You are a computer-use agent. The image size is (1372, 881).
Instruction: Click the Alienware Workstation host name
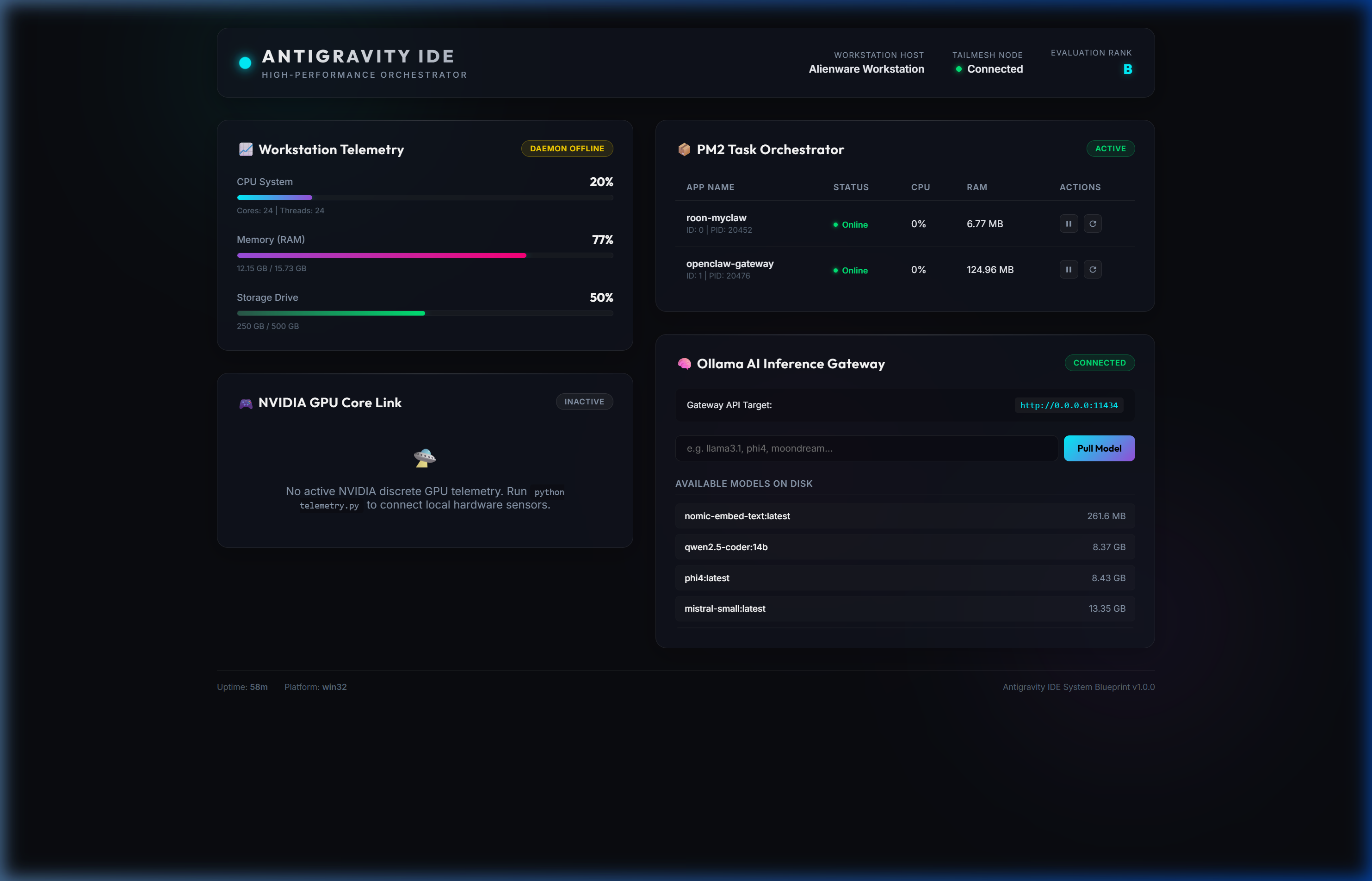click(x=866, y=69)
